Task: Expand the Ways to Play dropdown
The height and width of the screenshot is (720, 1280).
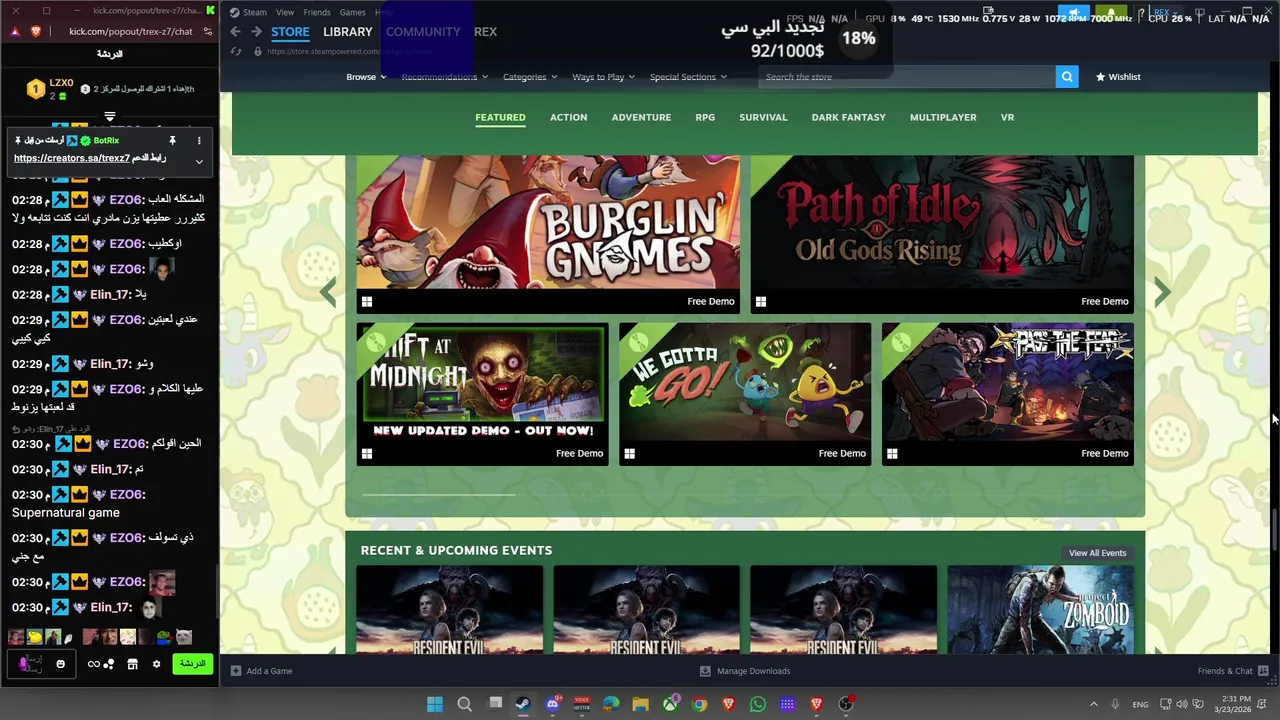Action: tap(603, 77)
